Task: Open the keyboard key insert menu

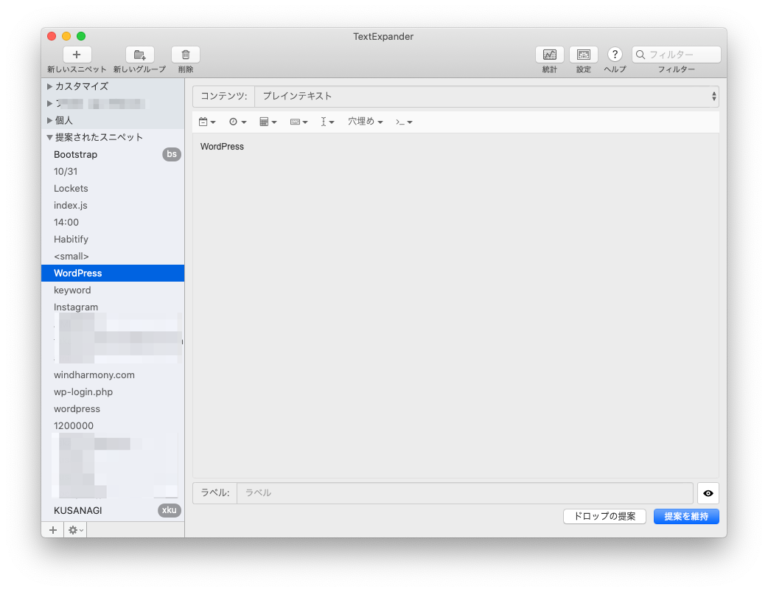Action: click(298, 122)
